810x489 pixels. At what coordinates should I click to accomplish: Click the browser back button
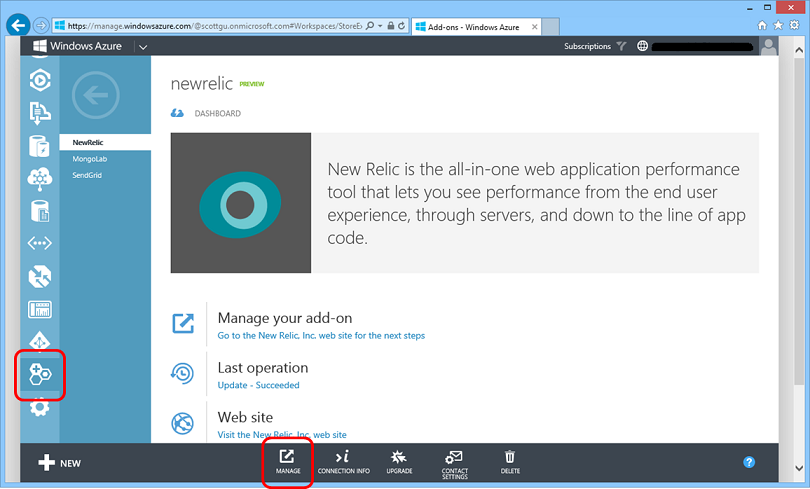pyautogui.click(x=18, y=25)
